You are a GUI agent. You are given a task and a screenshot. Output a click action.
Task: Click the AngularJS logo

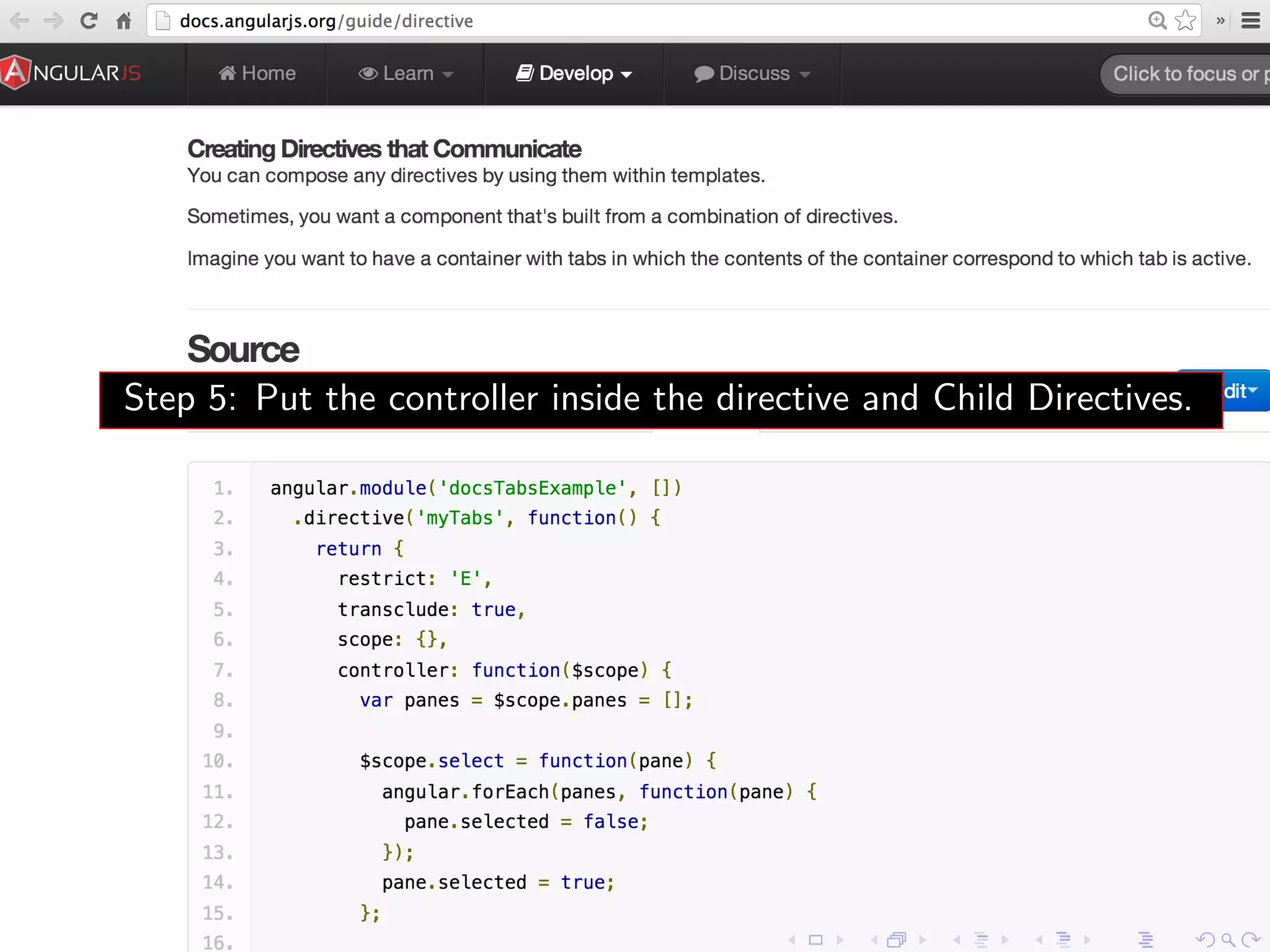tap(71, 73)
